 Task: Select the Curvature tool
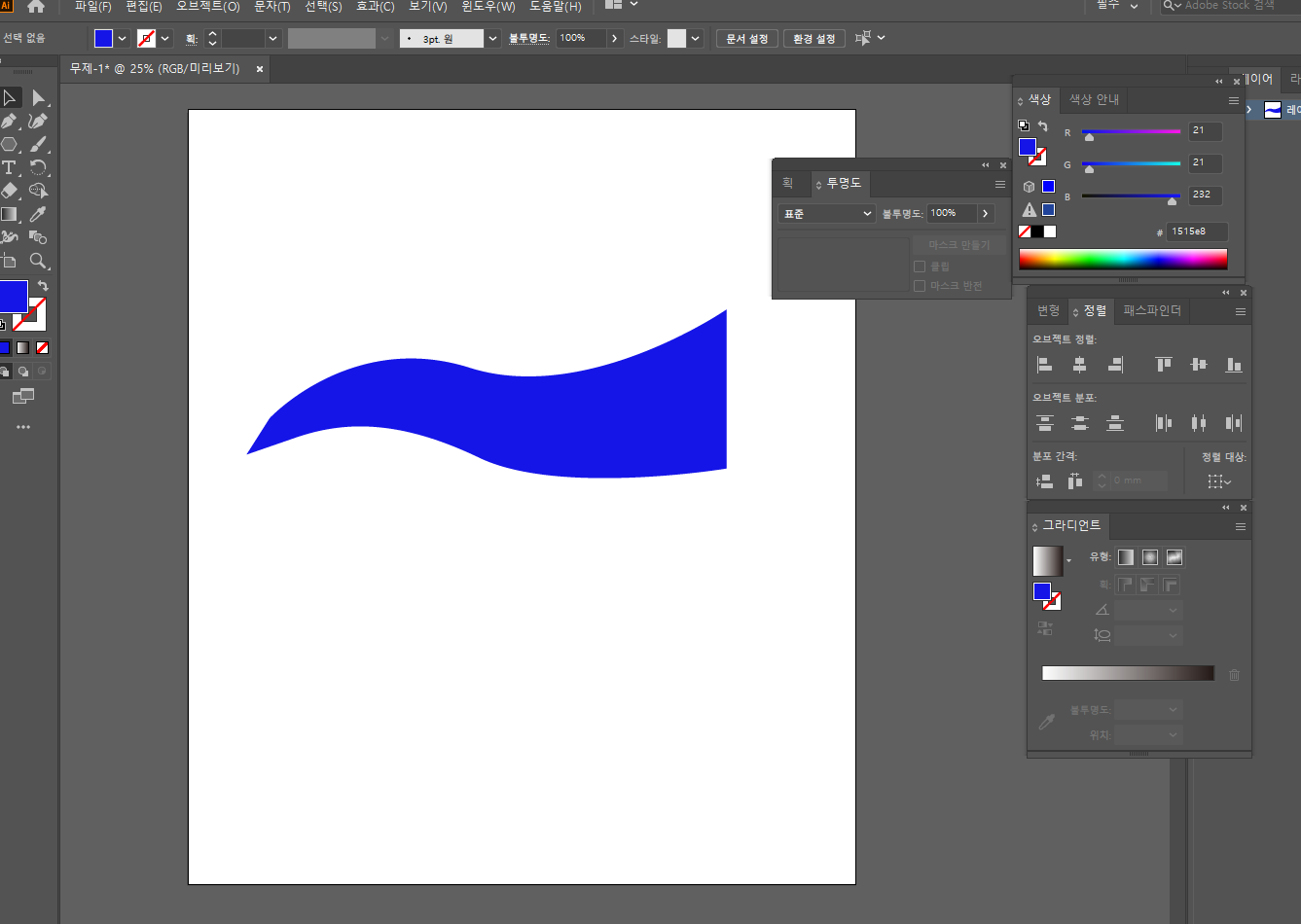tap(39, 121)
